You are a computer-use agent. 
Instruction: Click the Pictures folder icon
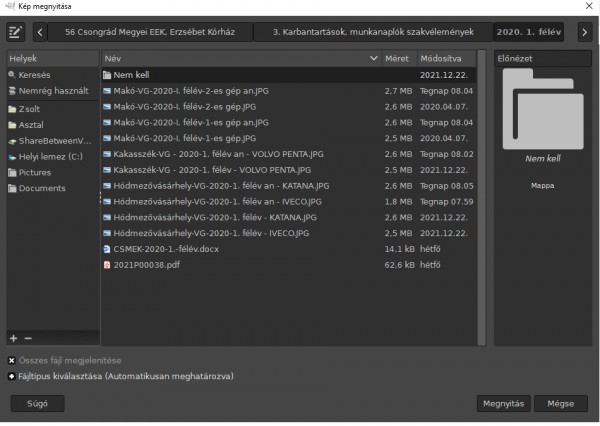(x=12, y=173)
